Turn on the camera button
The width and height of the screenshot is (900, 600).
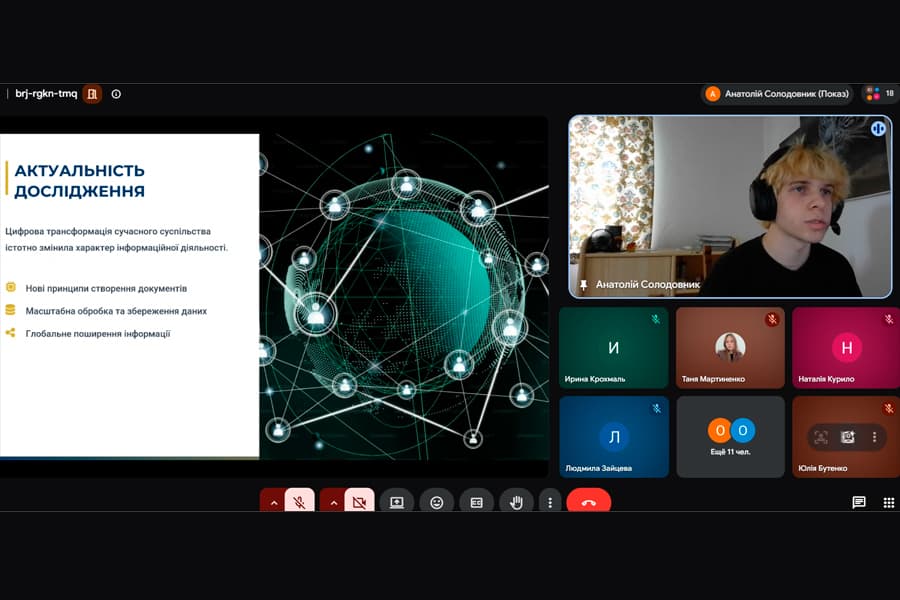pyautogui.click(x=359, y=502)
